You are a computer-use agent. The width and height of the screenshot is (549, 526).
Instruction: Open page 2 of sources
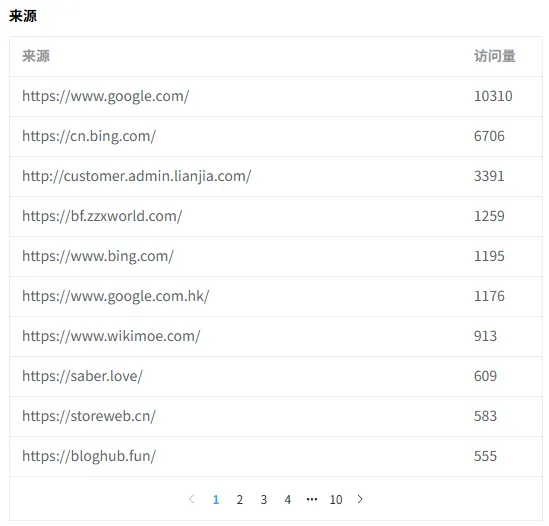point(239,499)
